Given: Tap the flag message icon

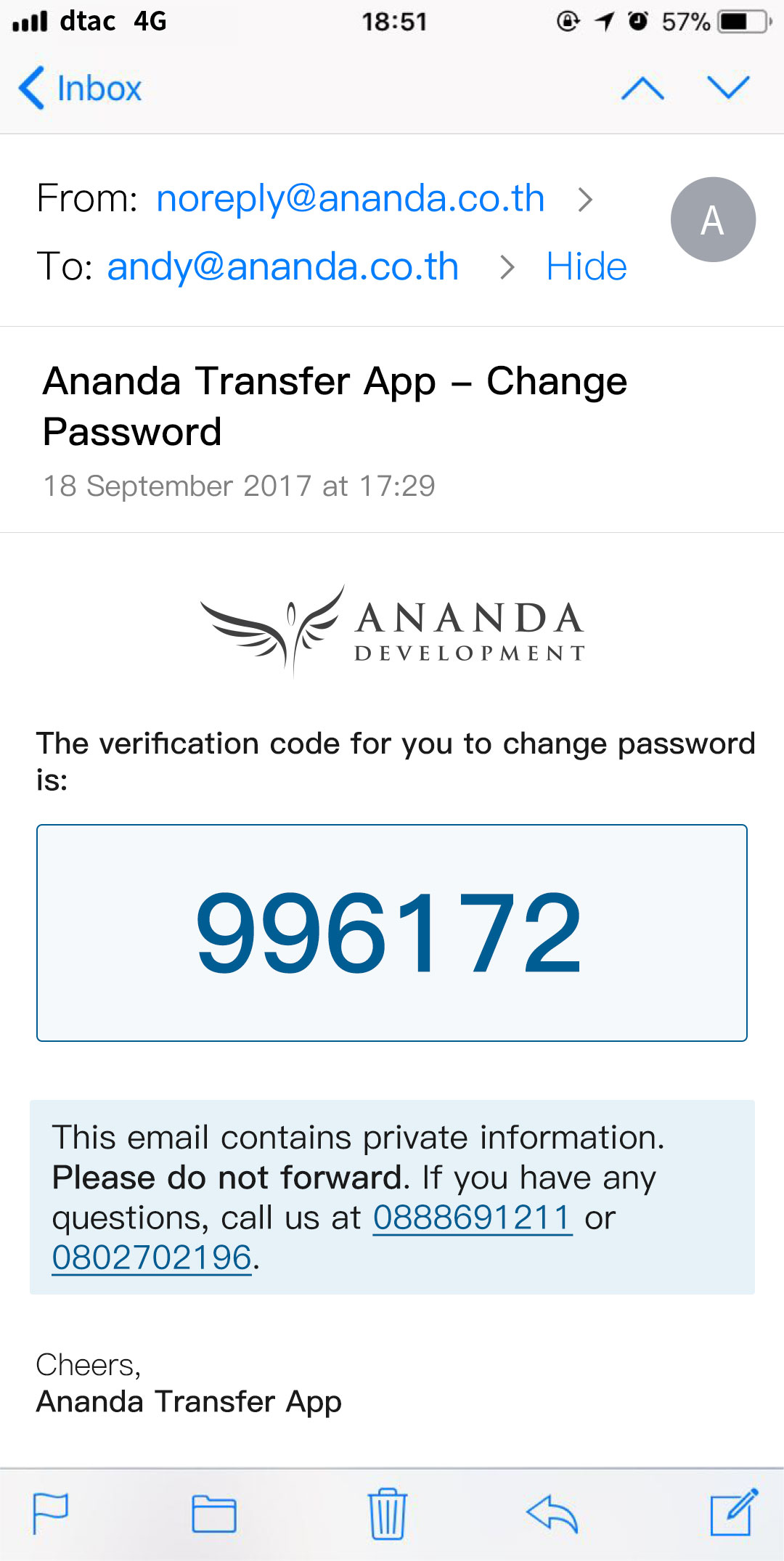Looking at the screenshot, I should (x=51, y=1513).
